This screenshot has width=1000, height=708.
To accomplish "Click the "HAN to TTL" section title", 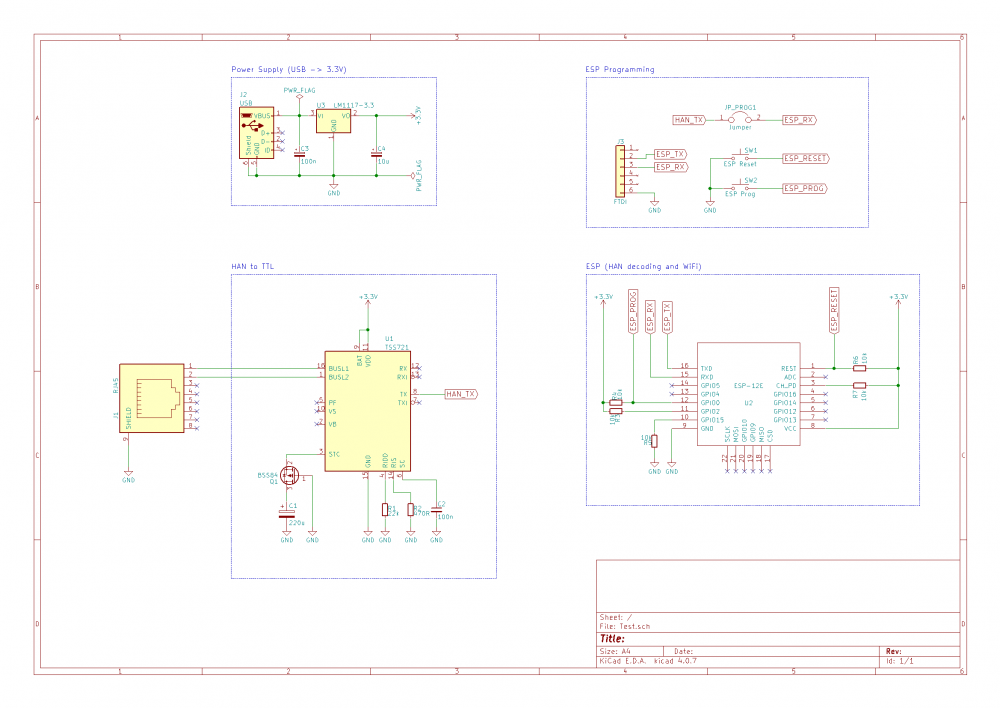I will [253, 266].
